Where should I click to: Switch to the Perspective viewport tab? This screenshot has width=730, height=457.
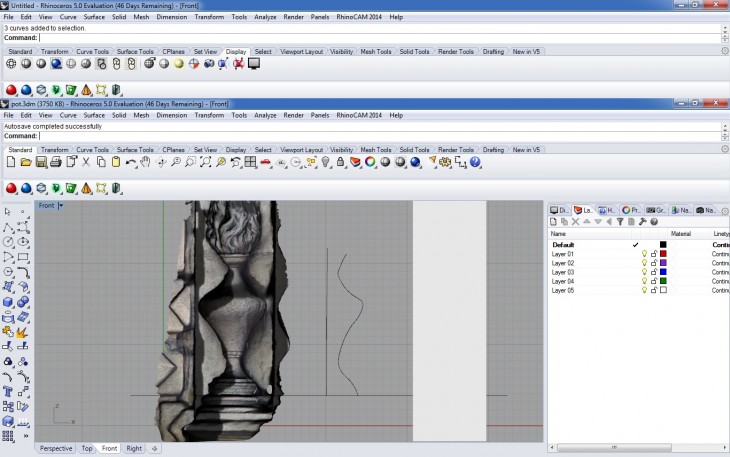click(x=56, y=448)
